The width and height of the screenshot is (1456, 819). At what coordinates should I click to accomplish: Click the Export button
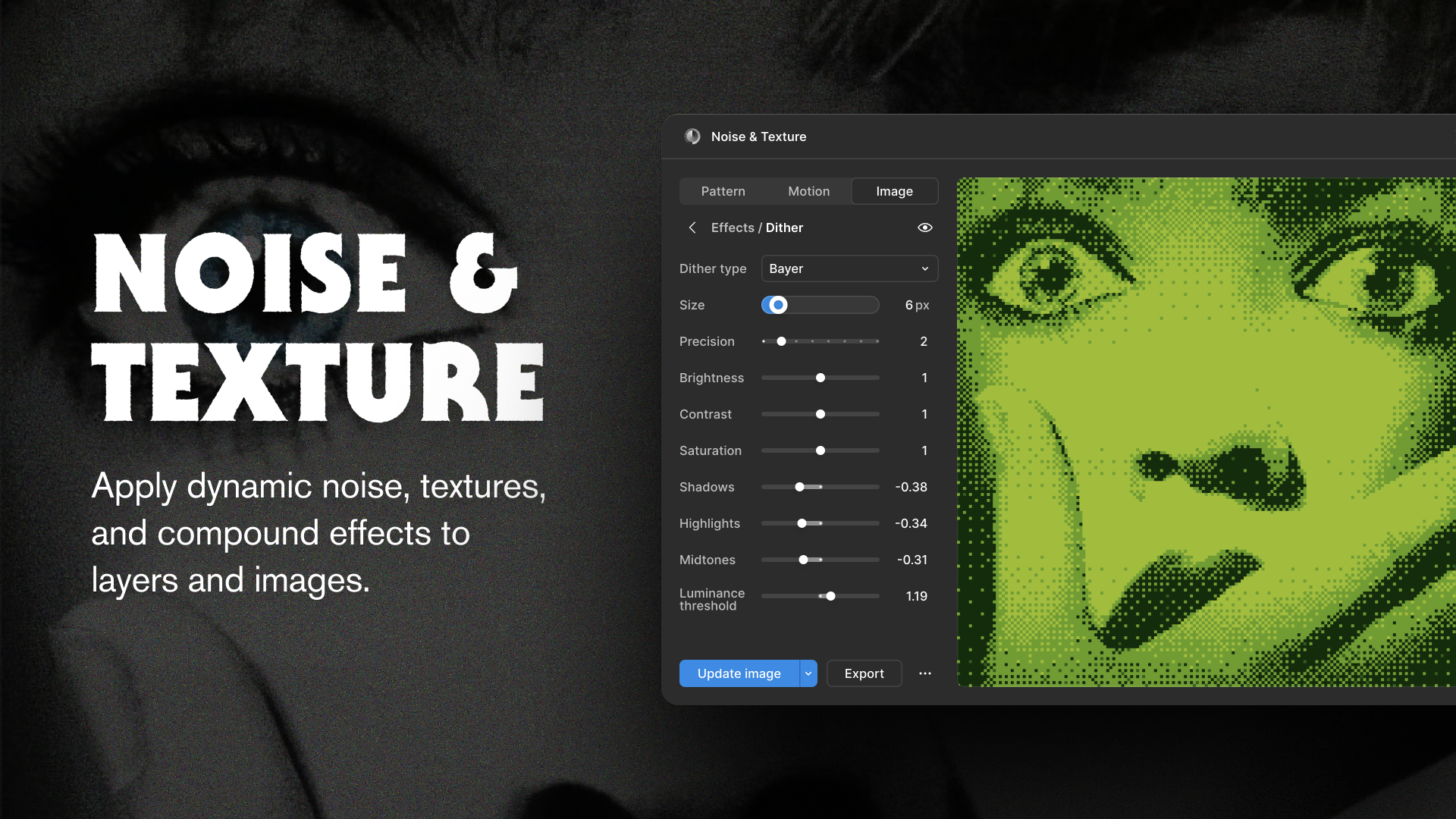pos(864,673)
